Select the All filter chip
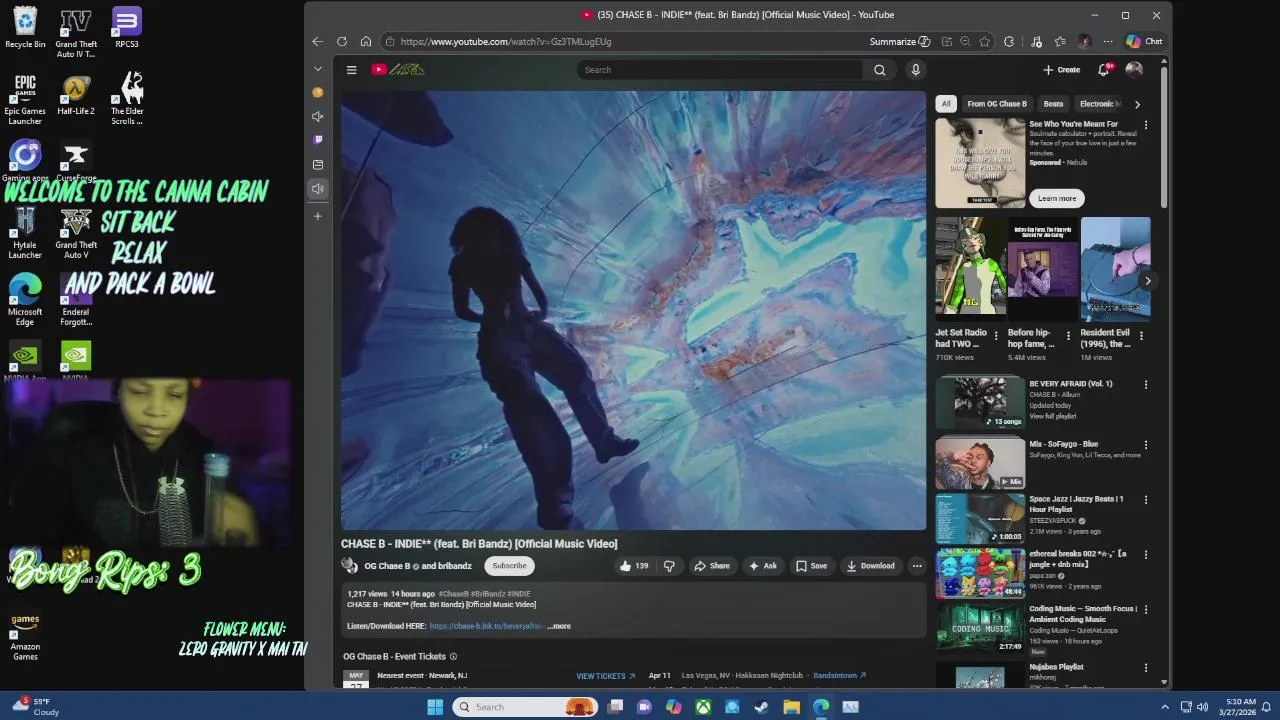Image resolution: width=1280 pixels, height=720 pixels. [946, 104]
